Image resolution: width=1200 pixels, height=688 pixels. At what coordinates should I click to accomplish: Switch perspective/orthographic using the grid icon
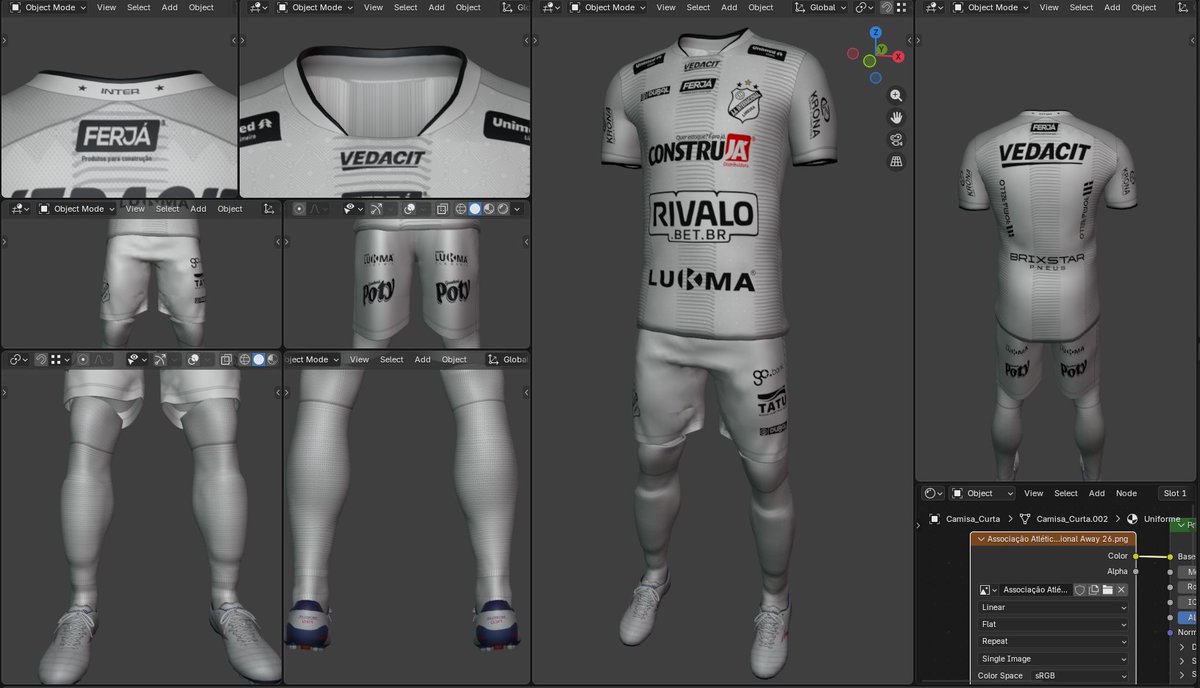[896, 161]
